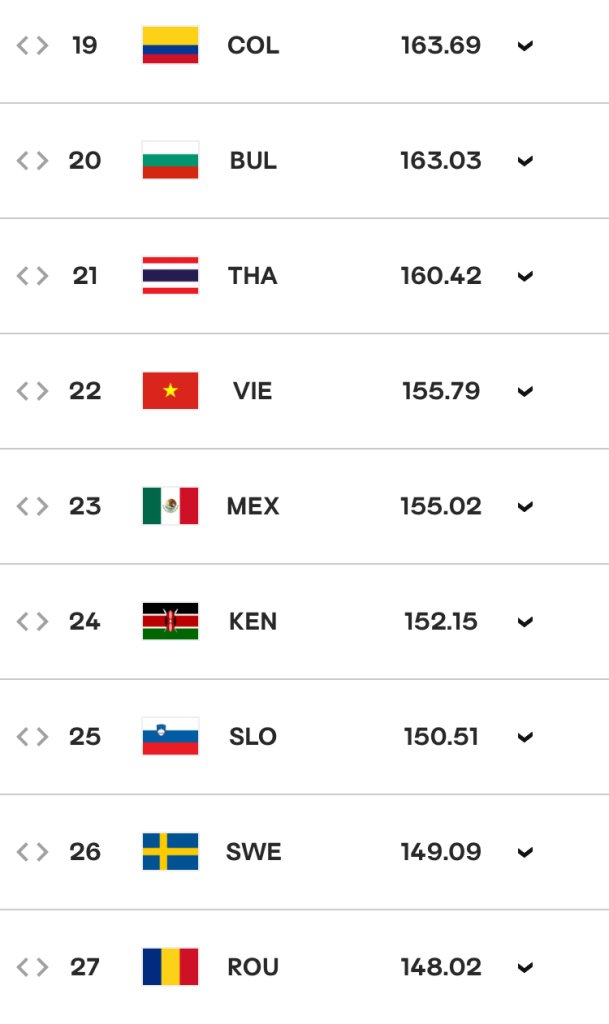
Task: Click the Romania flag icon
Action: pos(170,967)
